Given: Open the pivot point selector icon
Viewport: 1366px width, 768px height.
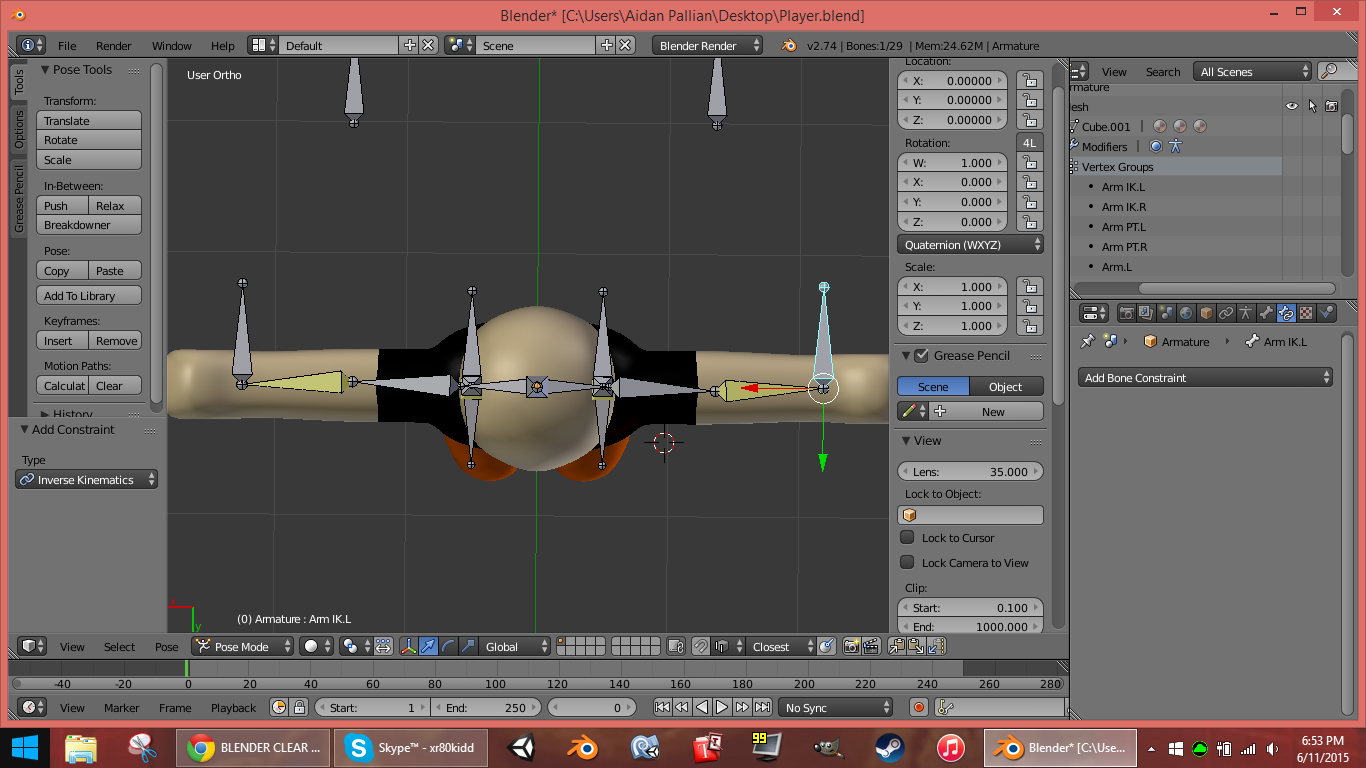Looking at the screenshot, I should (356, 646).
